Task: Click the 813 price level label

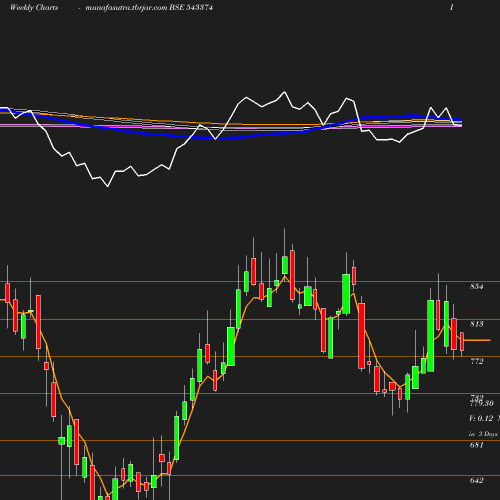Action: pos(477,324)
